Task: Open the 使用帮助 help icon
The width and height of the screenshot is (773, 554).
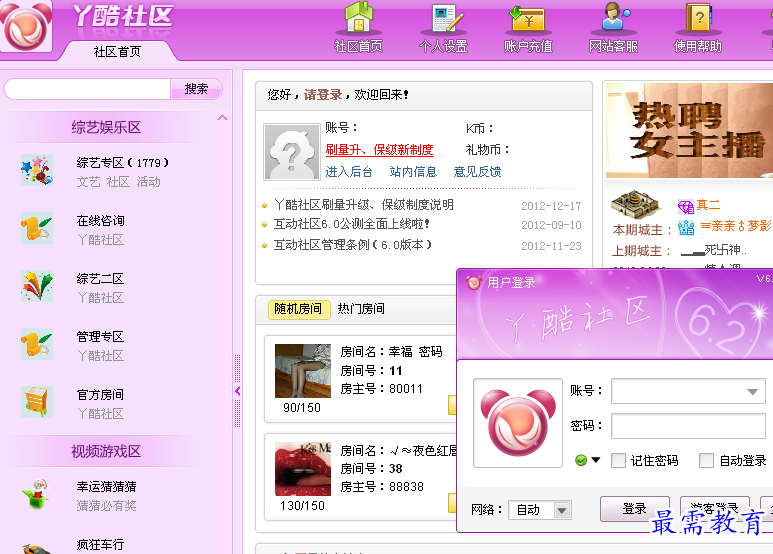Action: click(x=698, y=18)
